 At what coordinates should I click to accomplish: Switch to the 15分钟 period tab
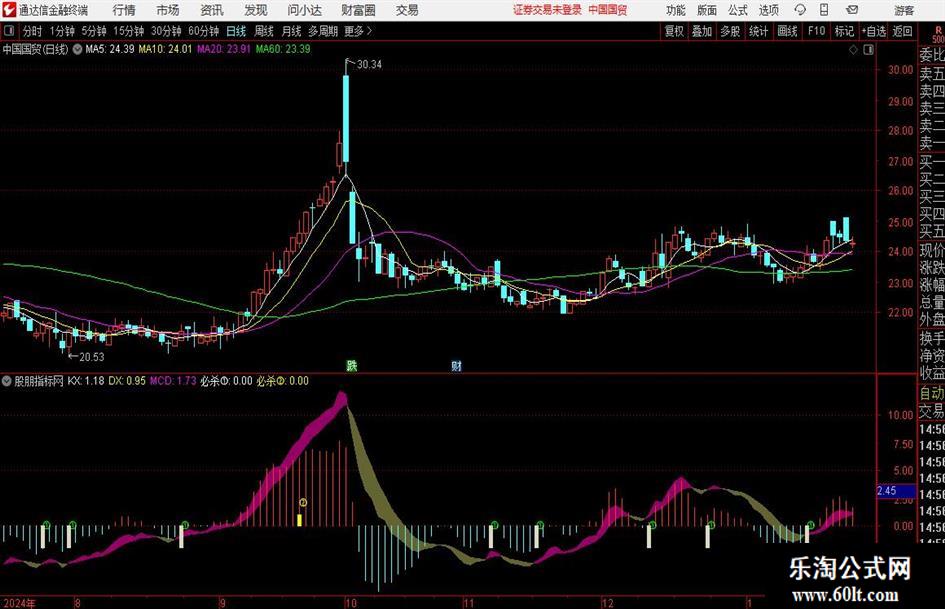tap(128, 31)
